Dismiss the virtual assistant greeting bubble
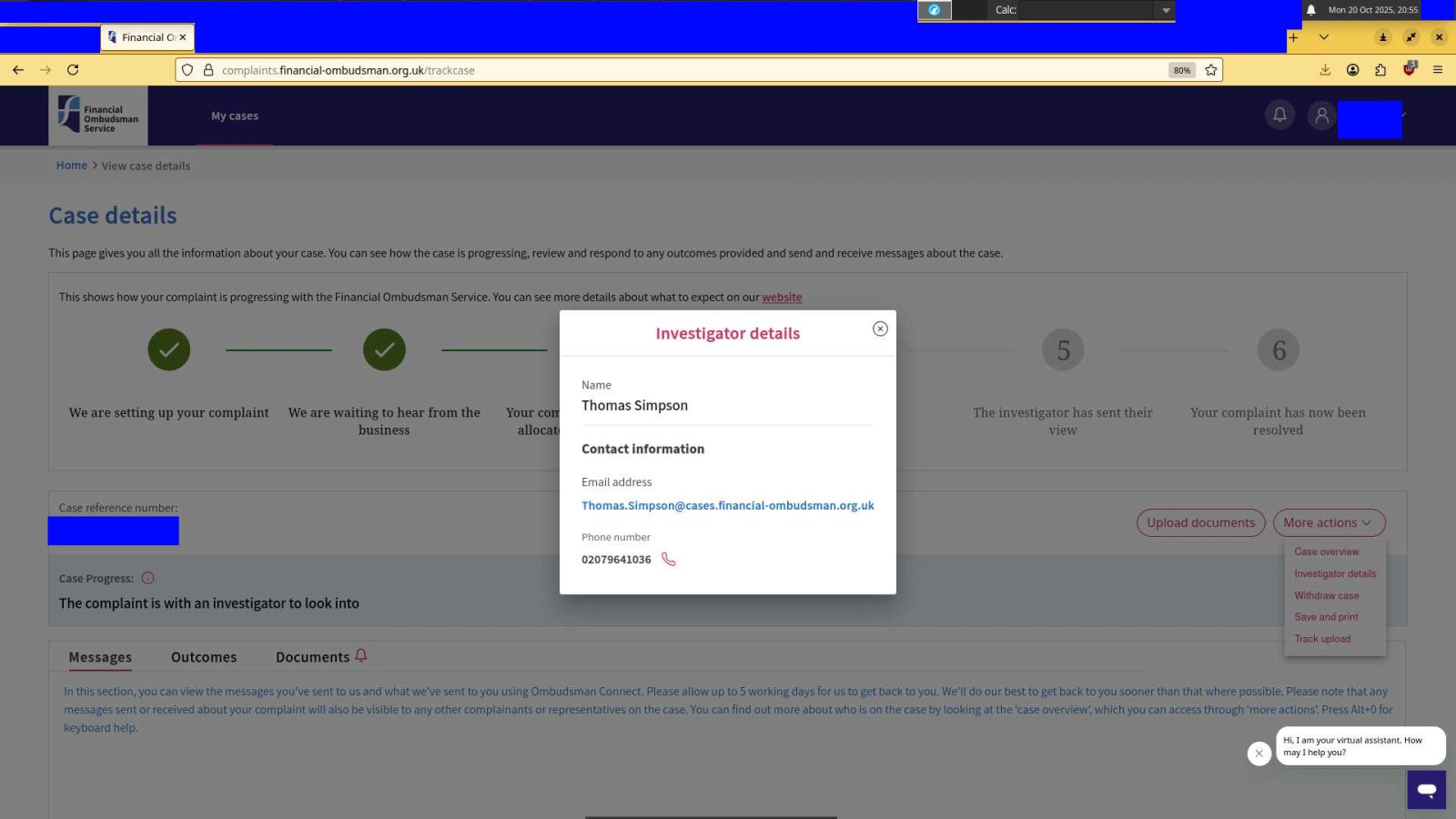The height and width of the screenshot is (819, 1456). (1259, 753)
